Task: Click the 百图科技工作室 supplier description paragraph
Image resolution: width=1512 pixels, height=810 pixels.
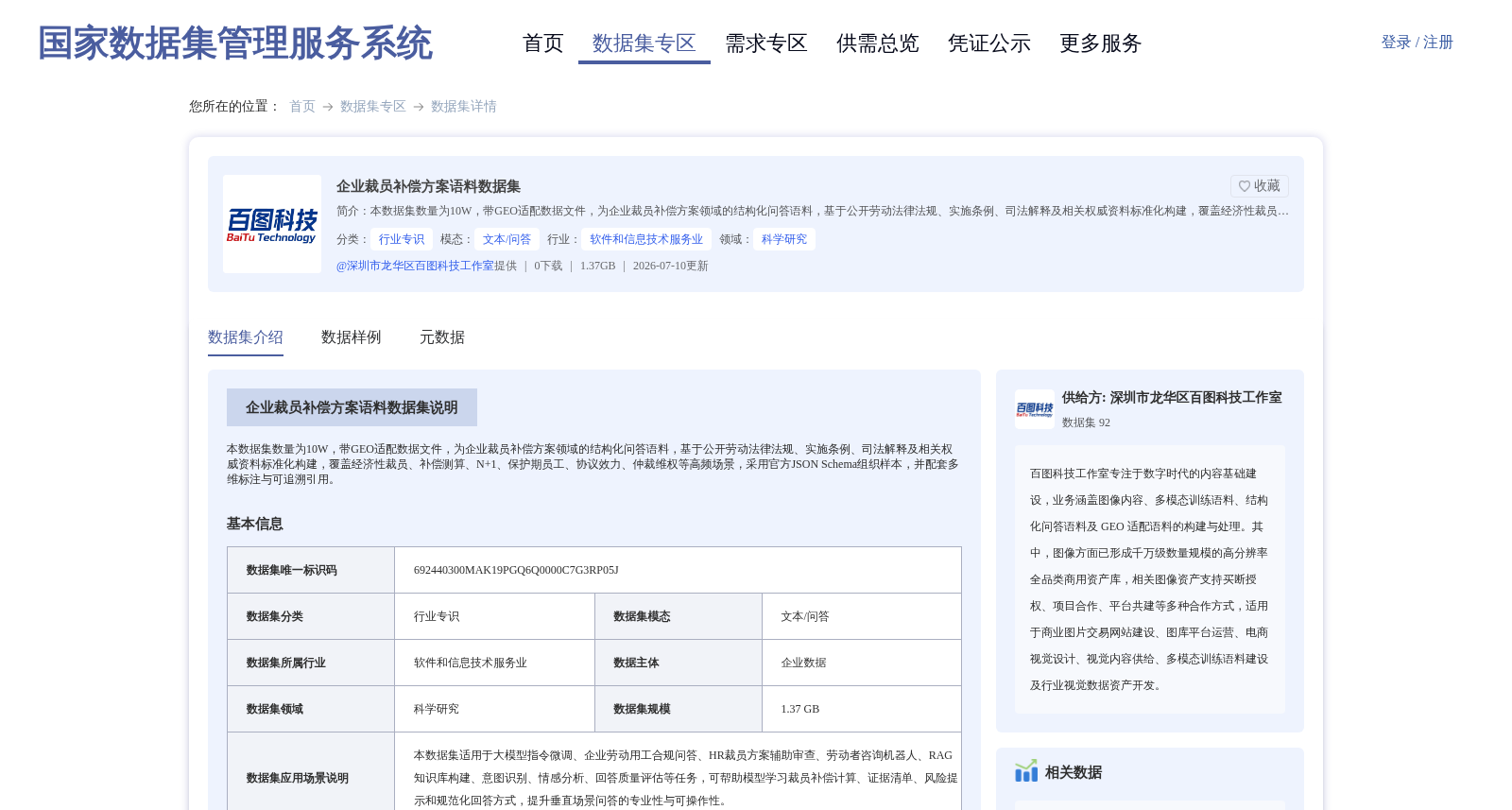Action: click(1150, 579)
